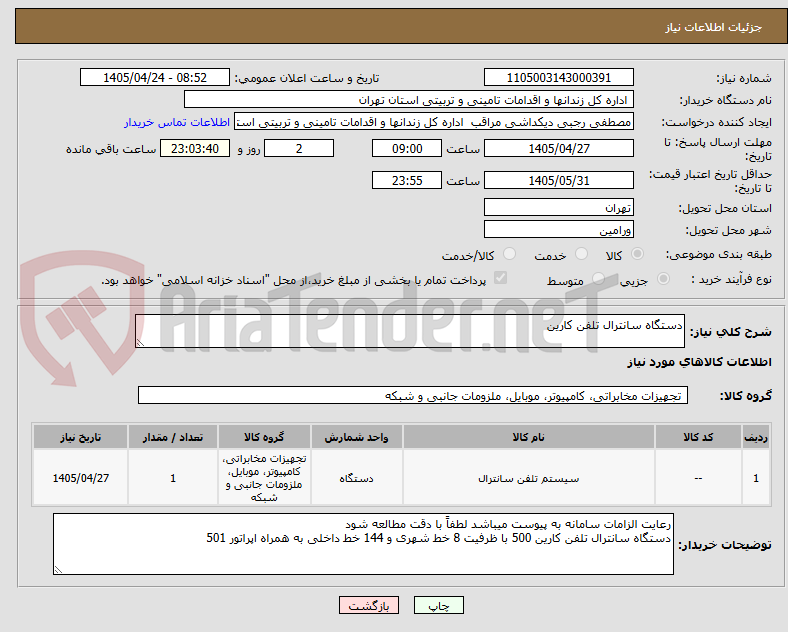Image resolution: width=788 pixels, height=632 pixels.
Task: Click the شرح کلی نیاز description textarea
Action: (x=410, y=331)
